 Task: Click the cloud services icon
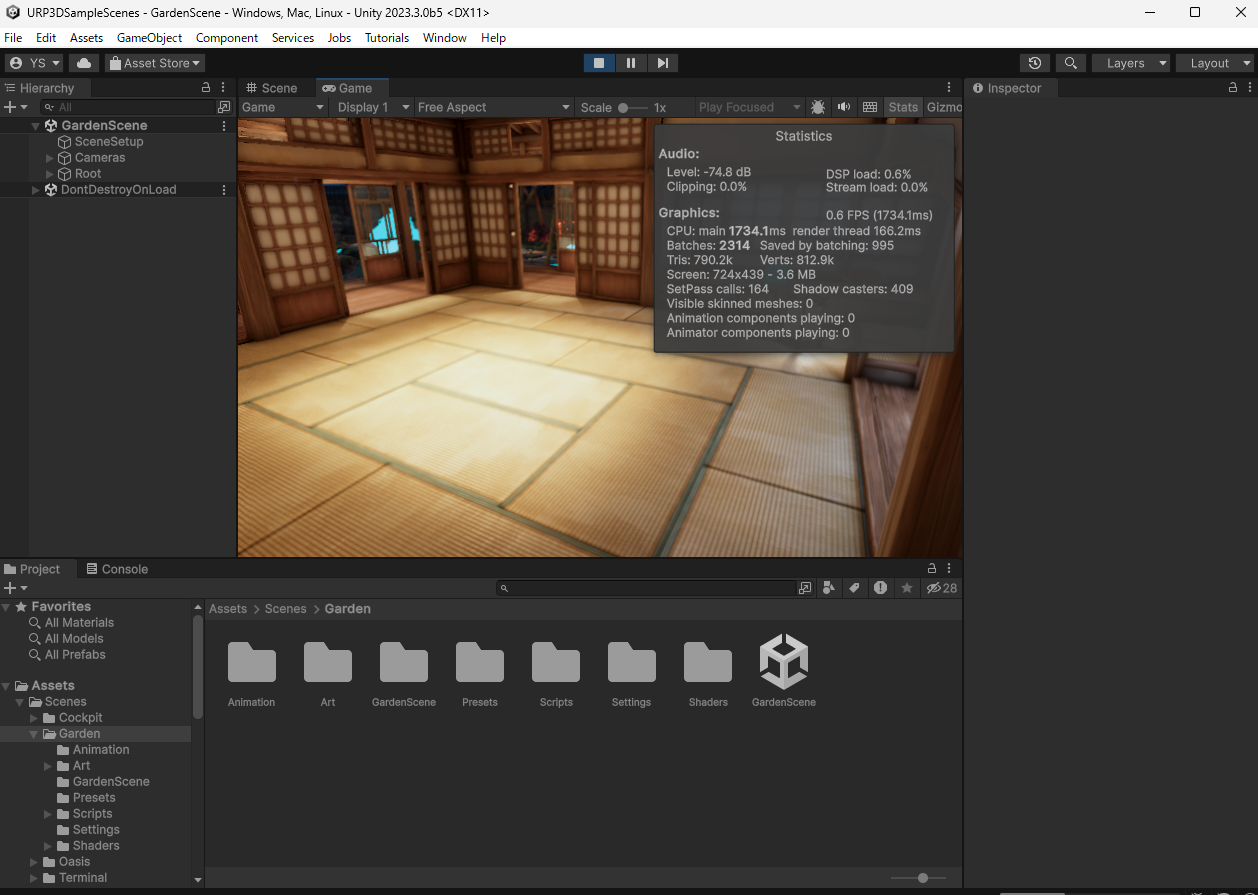pos(84,63)
